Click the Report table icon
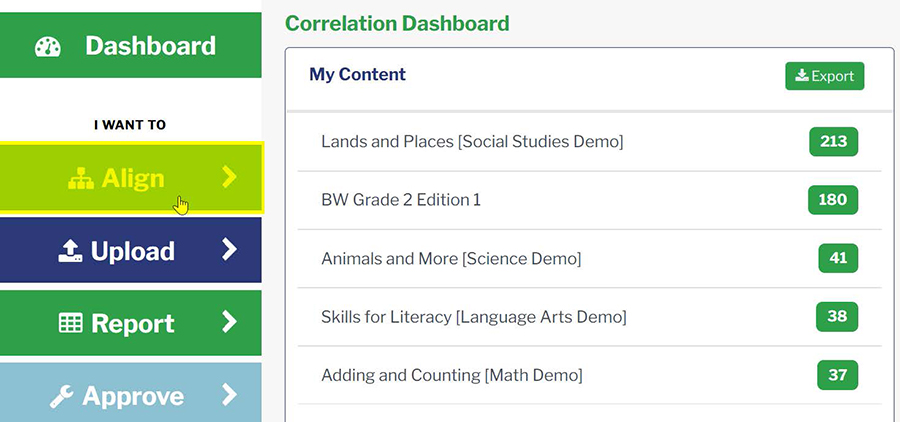 tap(71, 323)
